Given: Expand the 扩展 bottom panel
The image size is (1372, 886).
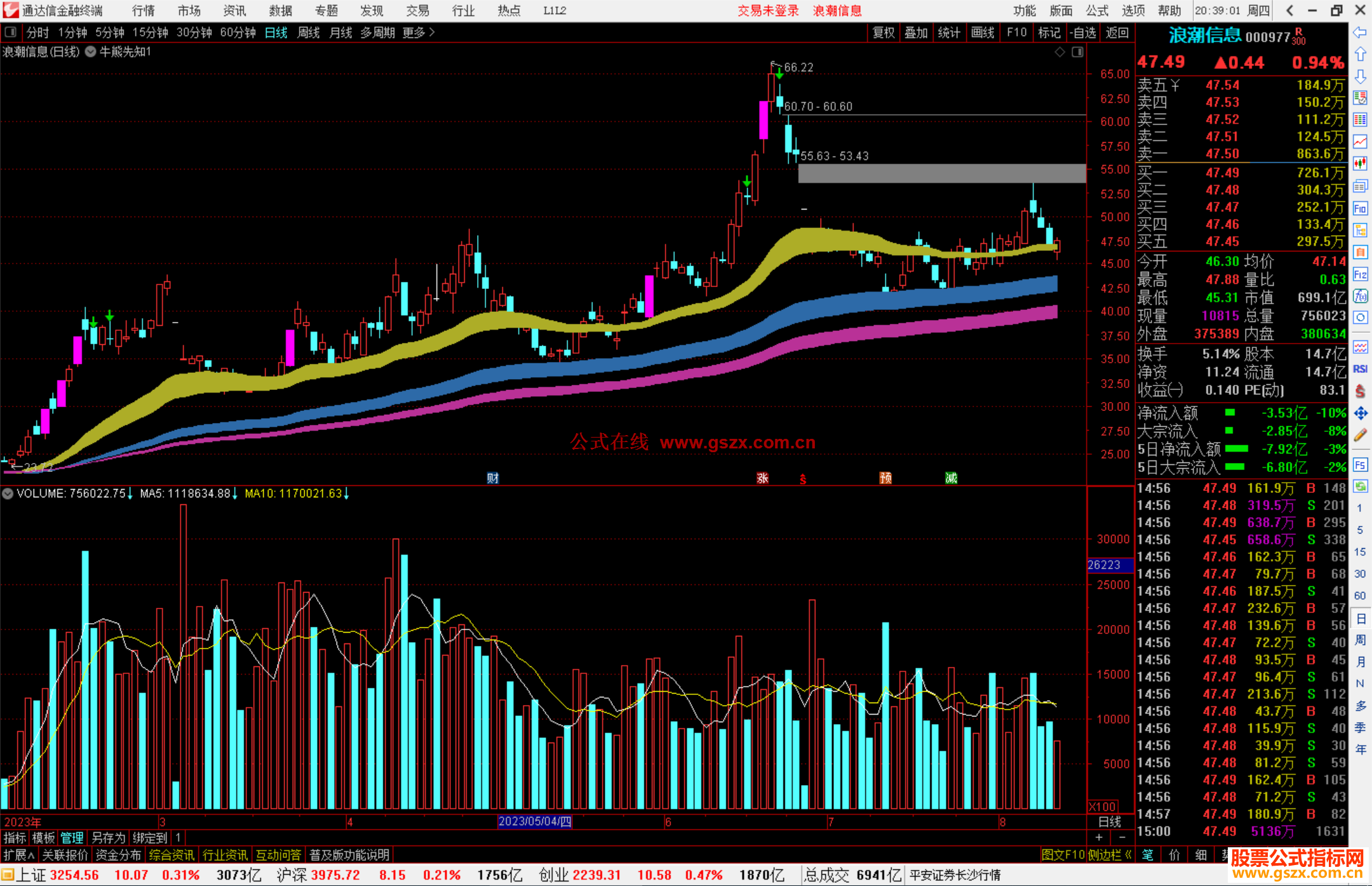Looking at the screenshot, I should (x=18, y=855).
